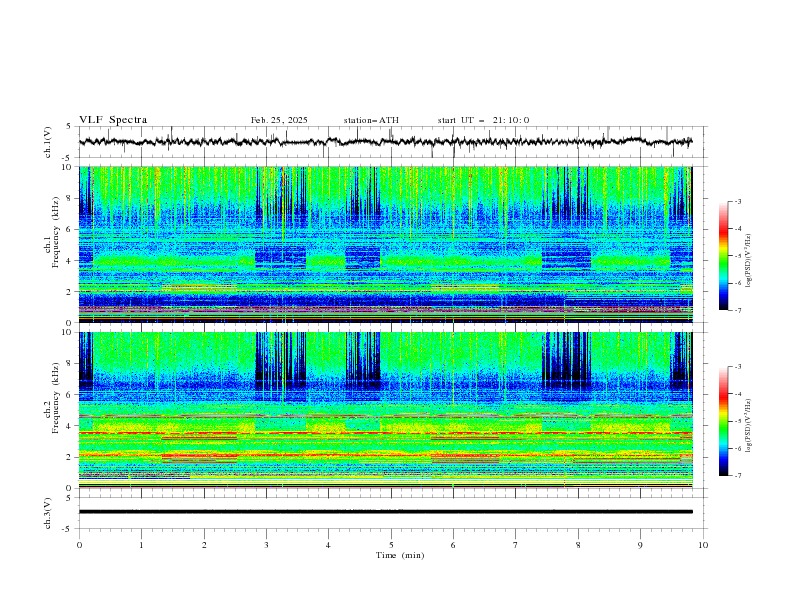
Task: Click the "-6" label on ch.2 colorbar
Action: coord(737,448)
